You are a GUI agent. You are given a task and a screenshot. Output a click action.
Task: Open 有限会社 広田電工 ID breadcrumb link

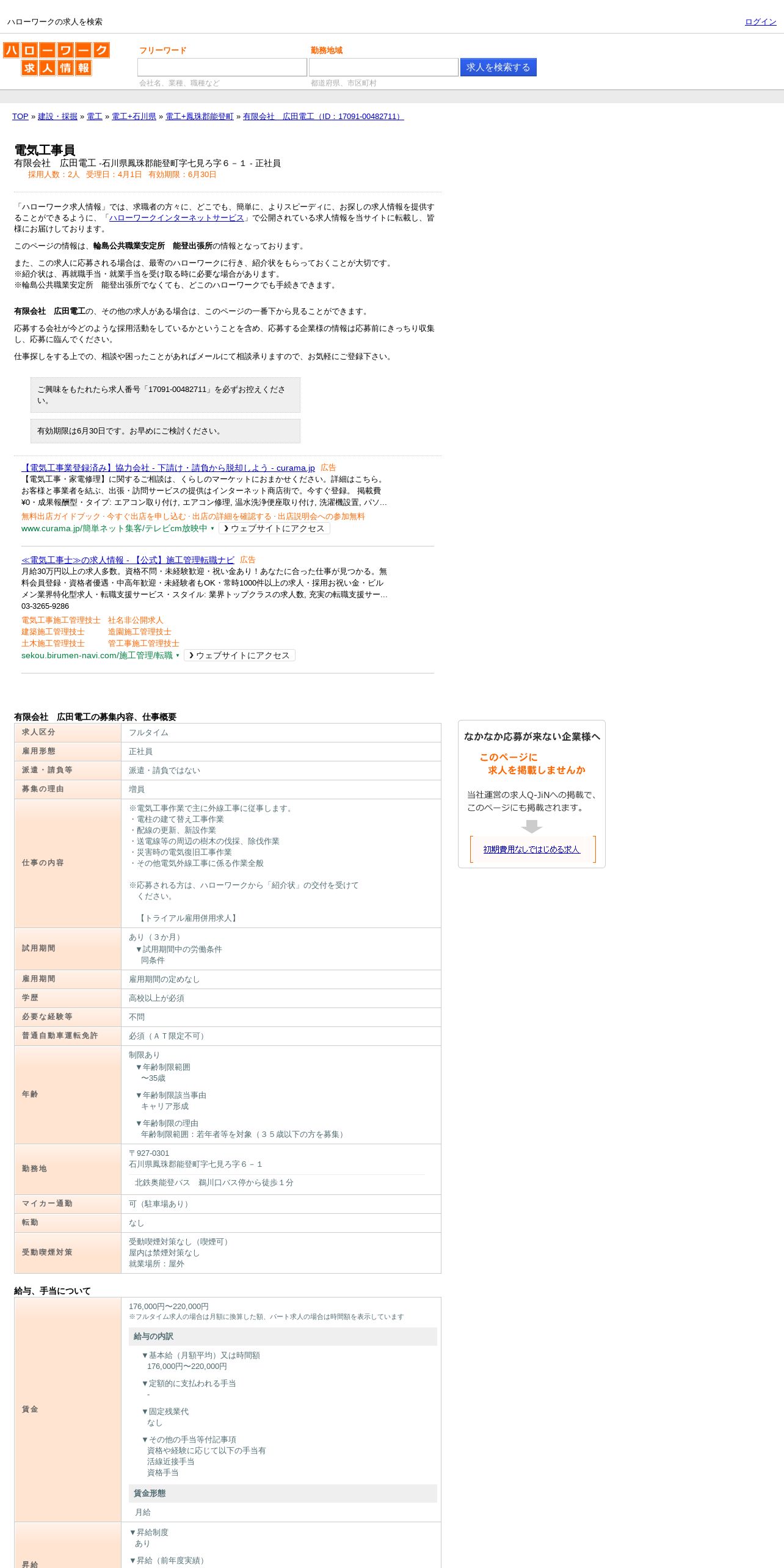tap(323, 117)
